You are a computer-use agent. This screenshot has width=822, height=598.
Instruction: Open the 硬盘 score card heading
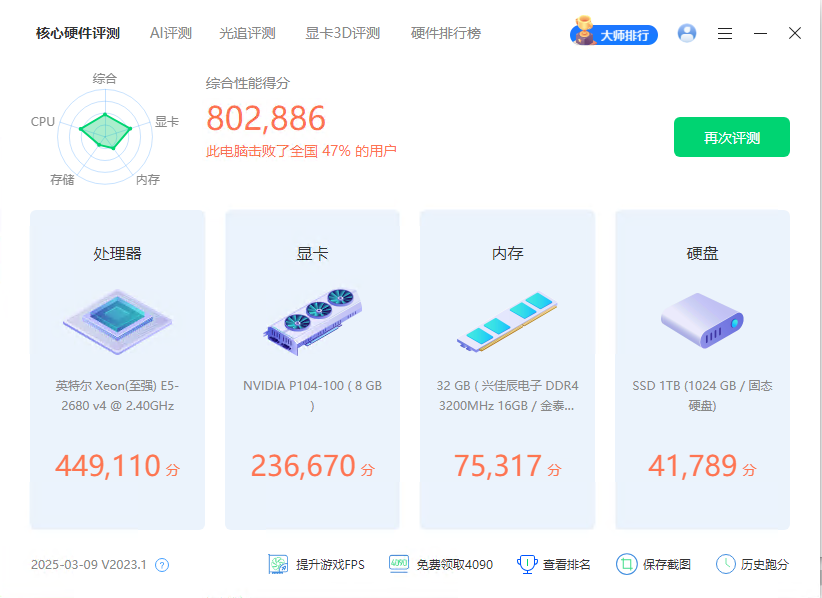[x=702, y=254]
